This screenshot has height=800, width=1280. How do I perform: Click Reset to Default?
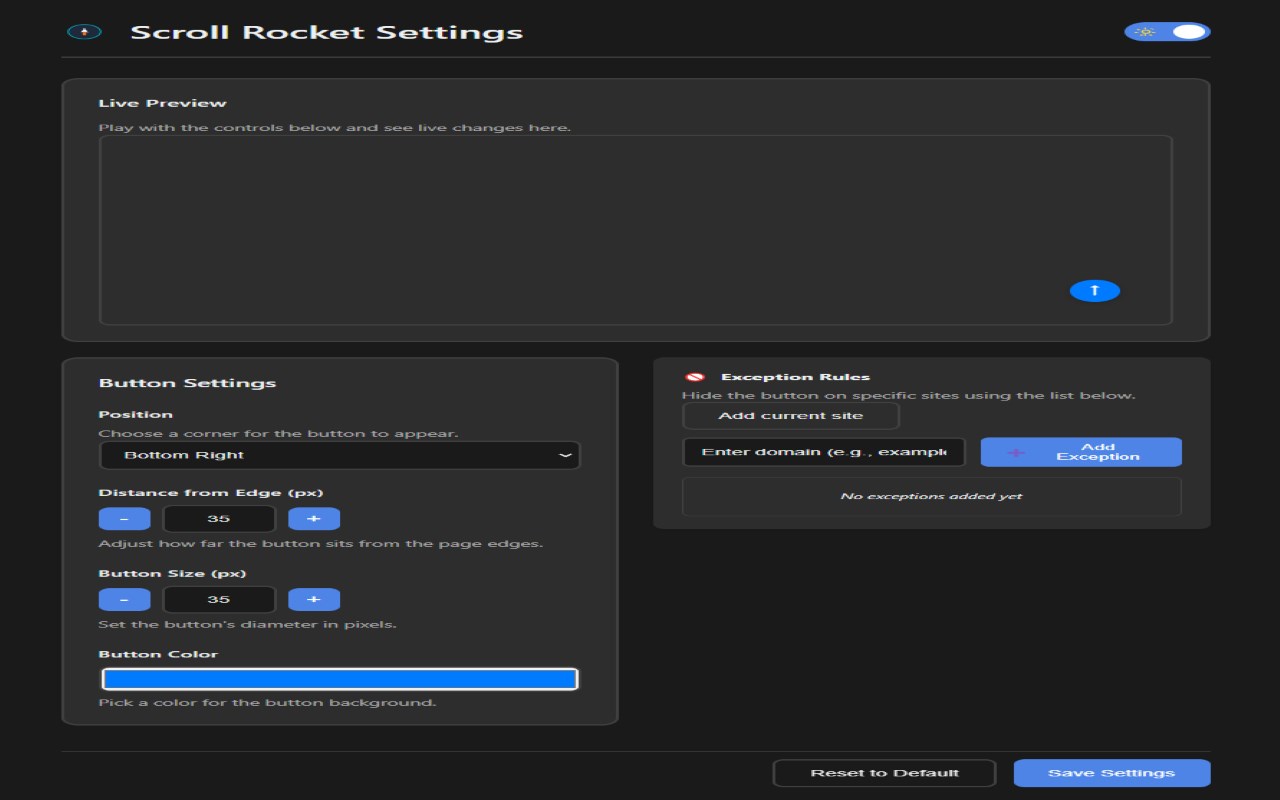coord(884,773)
